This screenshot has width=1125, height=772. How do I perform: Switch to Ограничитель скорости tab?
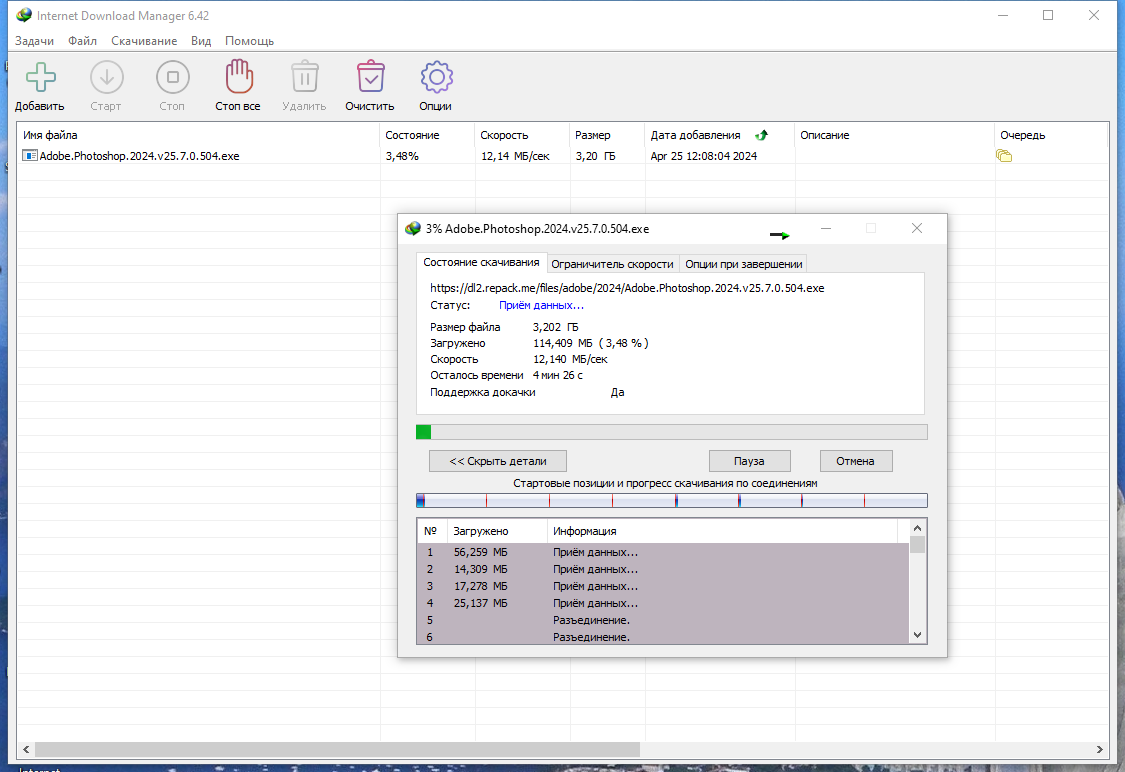(x=612, y=264)
